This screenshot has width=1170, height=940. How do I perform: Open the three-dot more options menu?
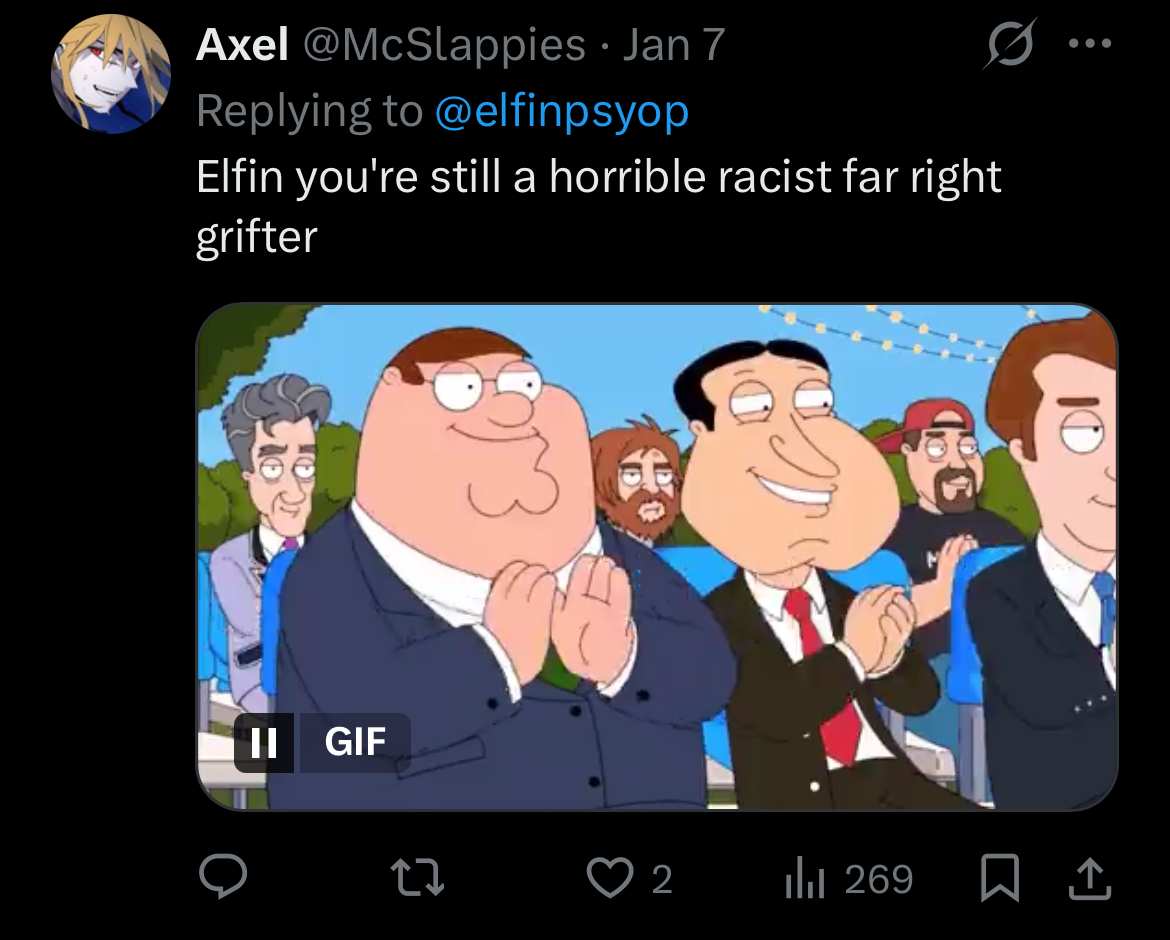point(1089,44)
